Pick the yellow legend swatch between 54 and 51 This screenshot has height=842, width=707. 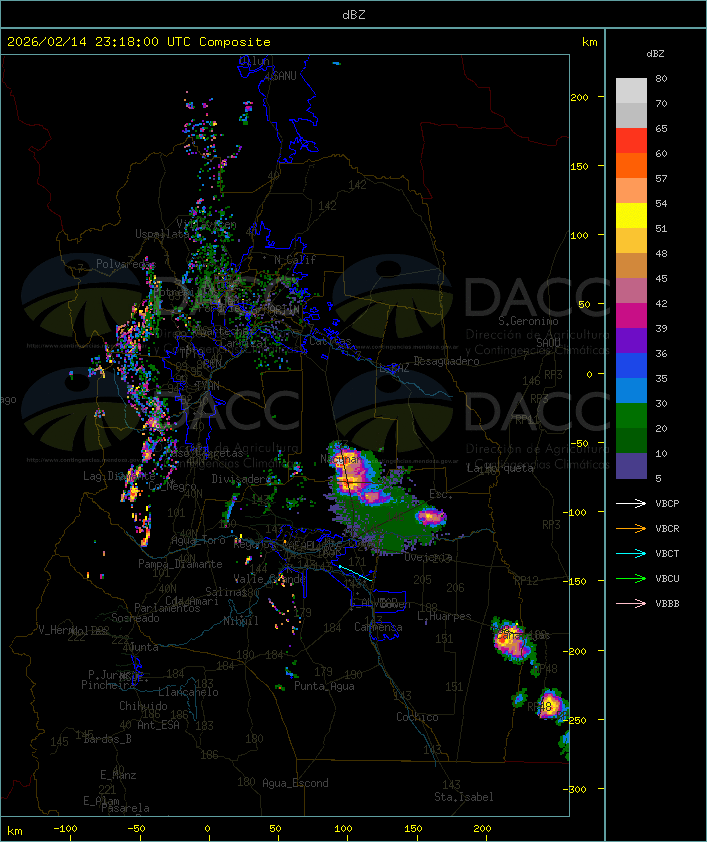(631, 215)
